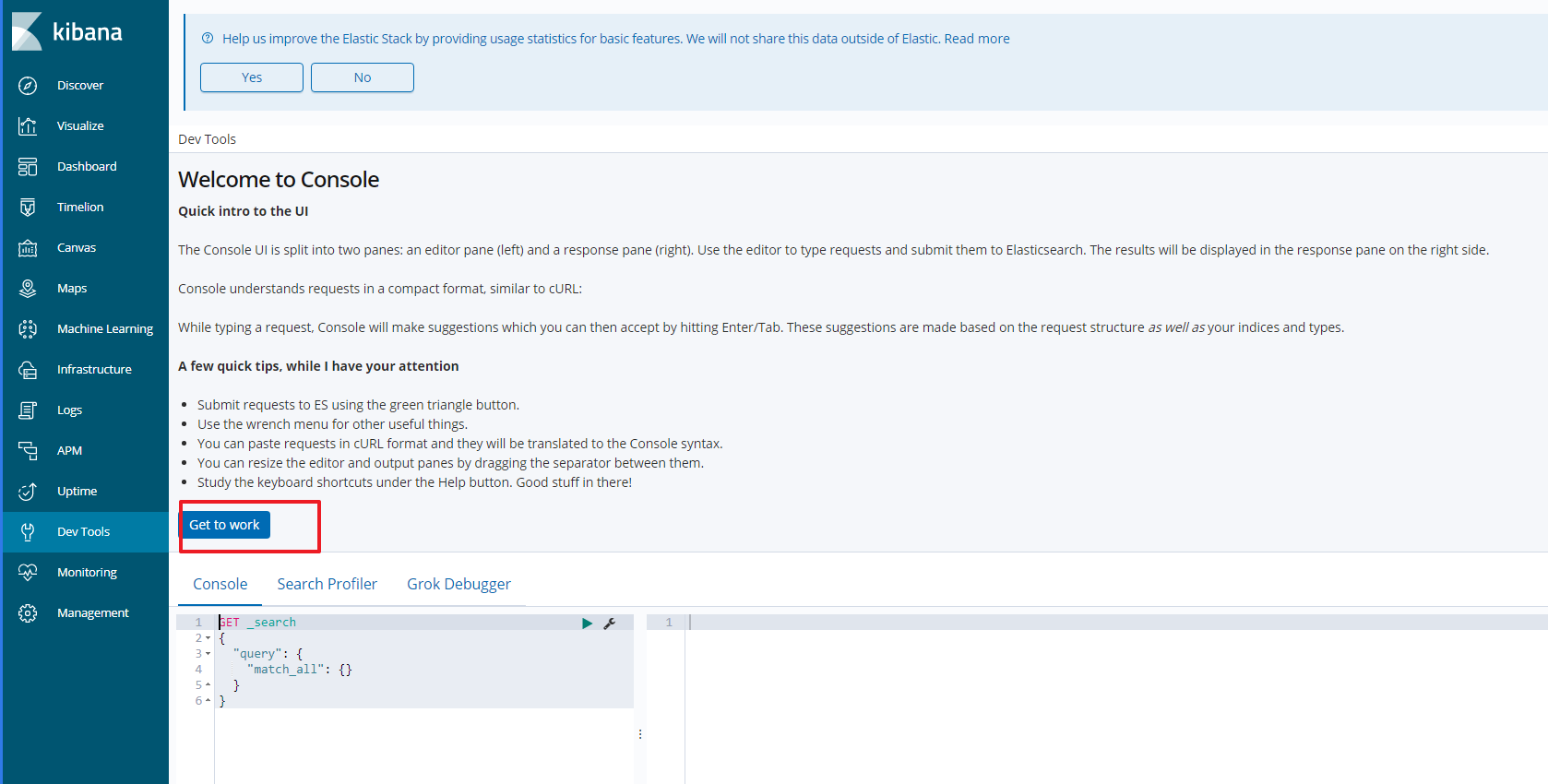Viewport: 1548px width, 784px height.
Task: Run request with green triangle button
Action: click(x=587, y=624)
